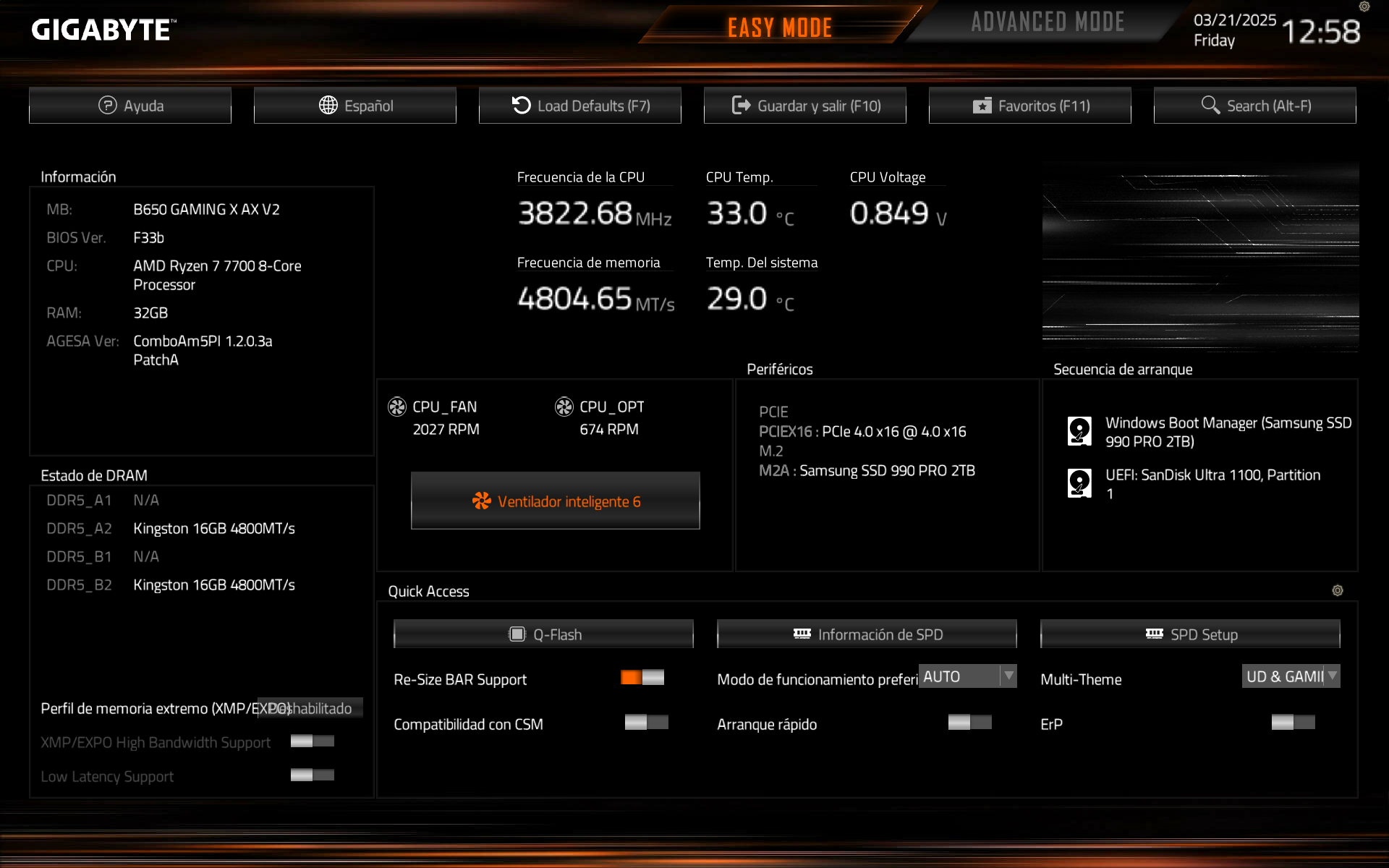This screenshot has width=1389, height=868.
Task: Click the PCIEX16 PCIe 4.0 x16 entry
Action: pyautogui.click(x=862, y=432)
